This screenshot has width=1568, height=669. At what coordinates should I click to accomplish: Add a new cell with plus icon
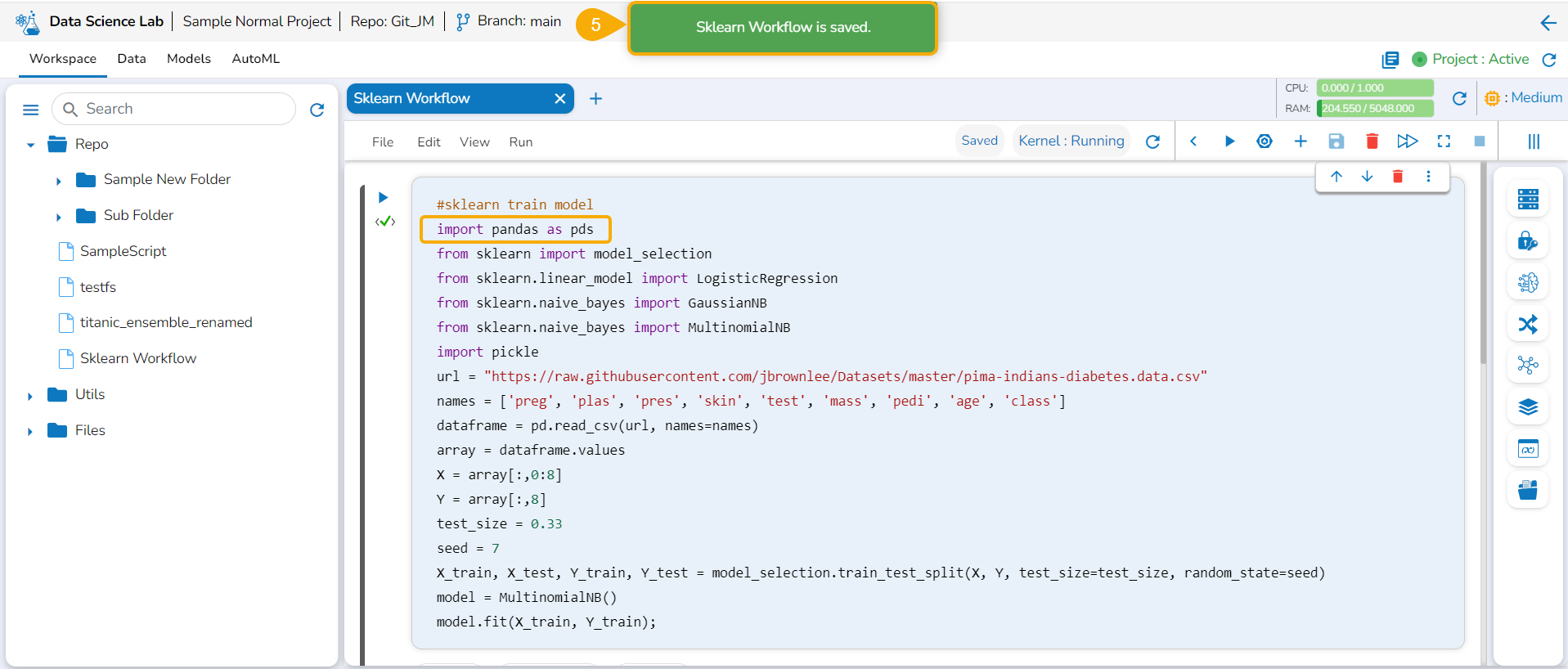(x=1300, y=141)
